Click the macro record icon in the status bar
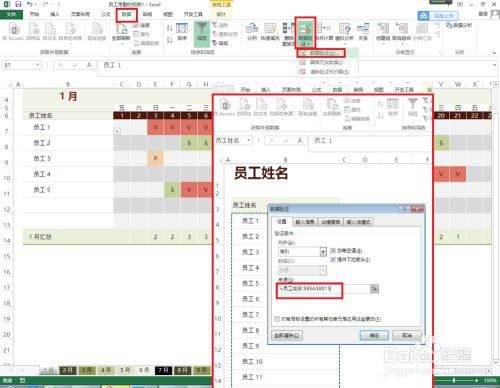 (x=22, y=380)
